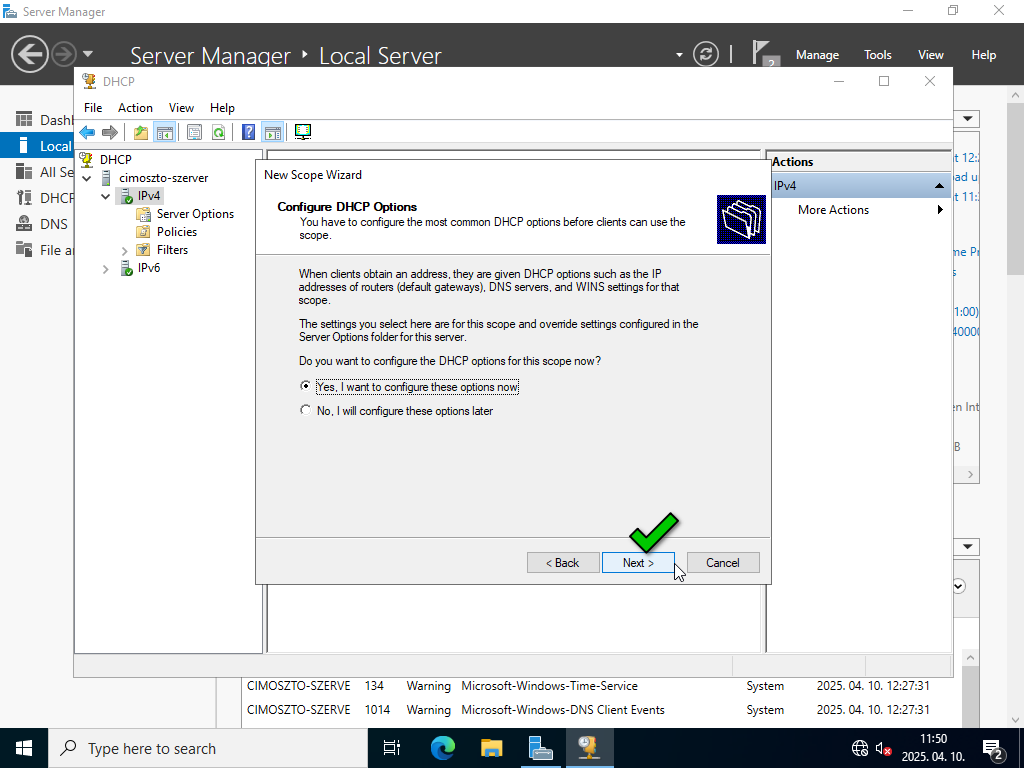Click the blue Back arrow in DHCP toolbar
Image resolution: width=1024 pixels, height=768 pixels.
coord(87,132)
